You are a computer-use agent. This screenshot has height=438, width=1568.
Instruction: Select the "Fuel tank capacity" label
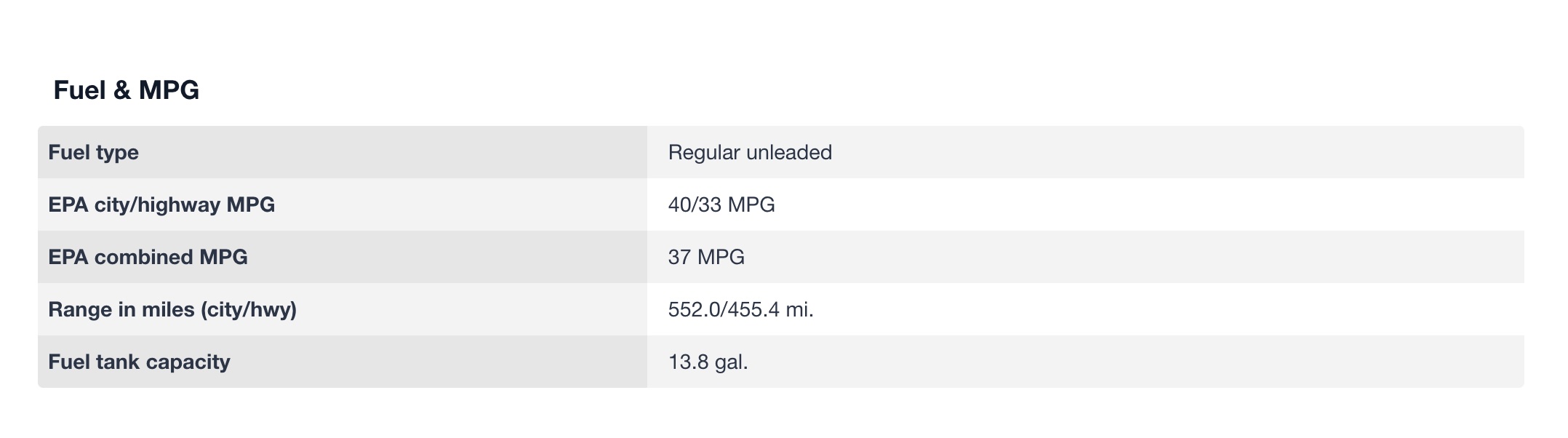point(139,362)
